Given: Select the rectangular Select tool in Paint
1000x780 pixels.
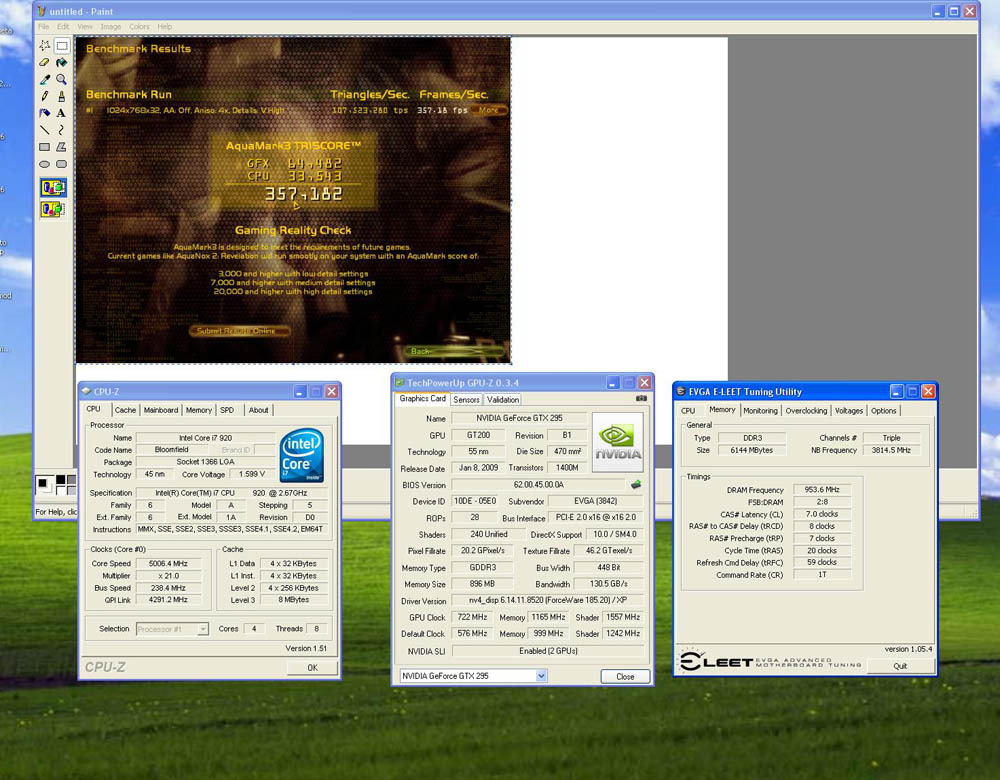Looking at the screenshot, I should [x=62, y=45].
